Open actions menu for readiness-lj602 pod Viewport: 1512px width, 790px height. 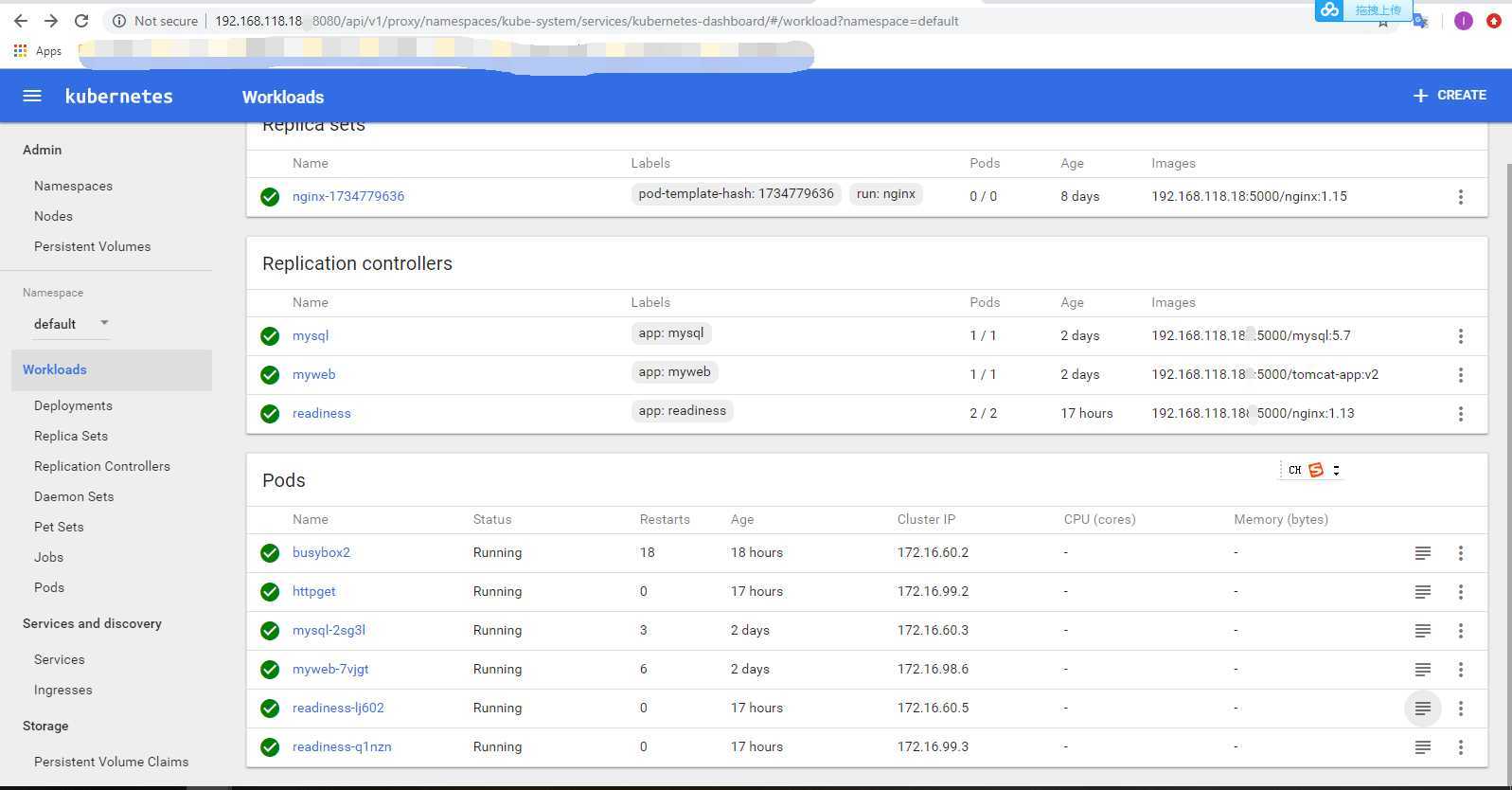tap(1461, 709)
